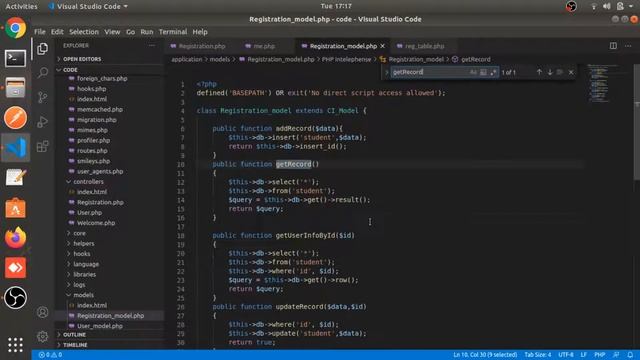Screen dimensions: 640x360
Task: Open the Run and Debug view
Action: (x=42, y=122)
